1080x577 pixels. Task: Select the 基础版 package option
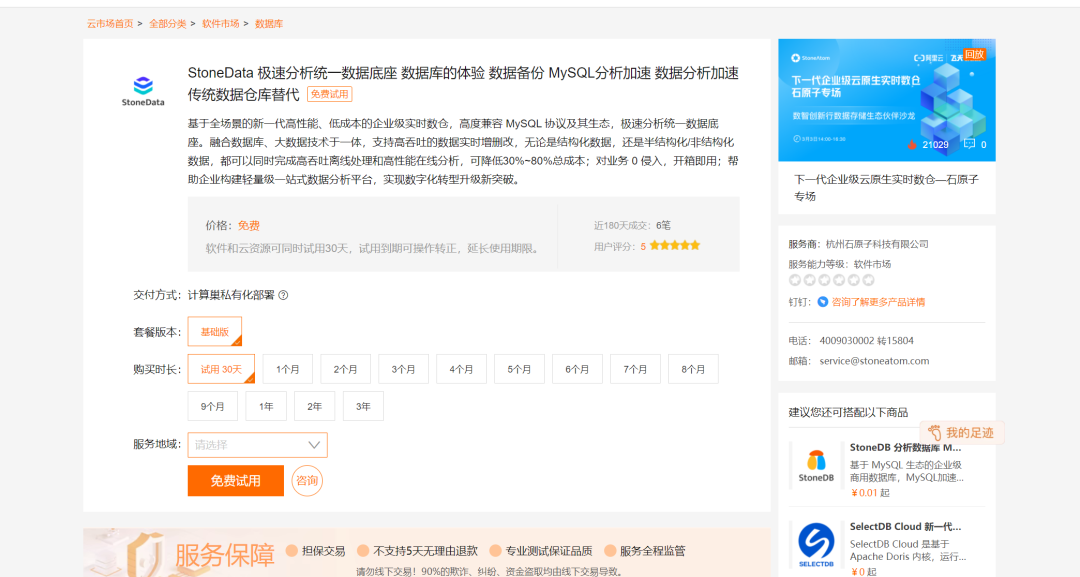point(214,331)
